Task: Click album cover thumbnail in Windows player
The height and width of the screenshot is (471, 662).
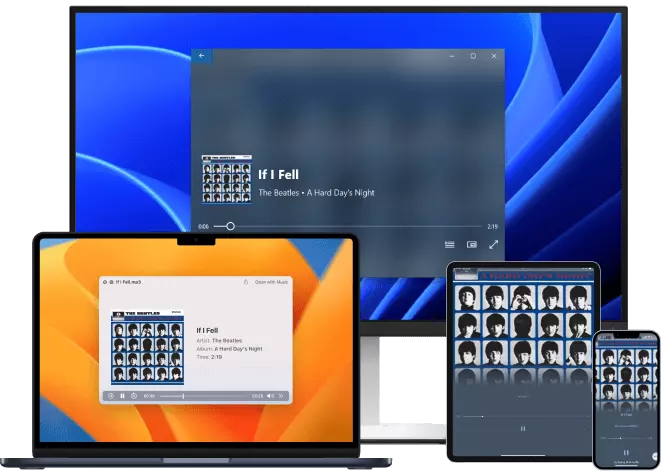Action: 227,179
